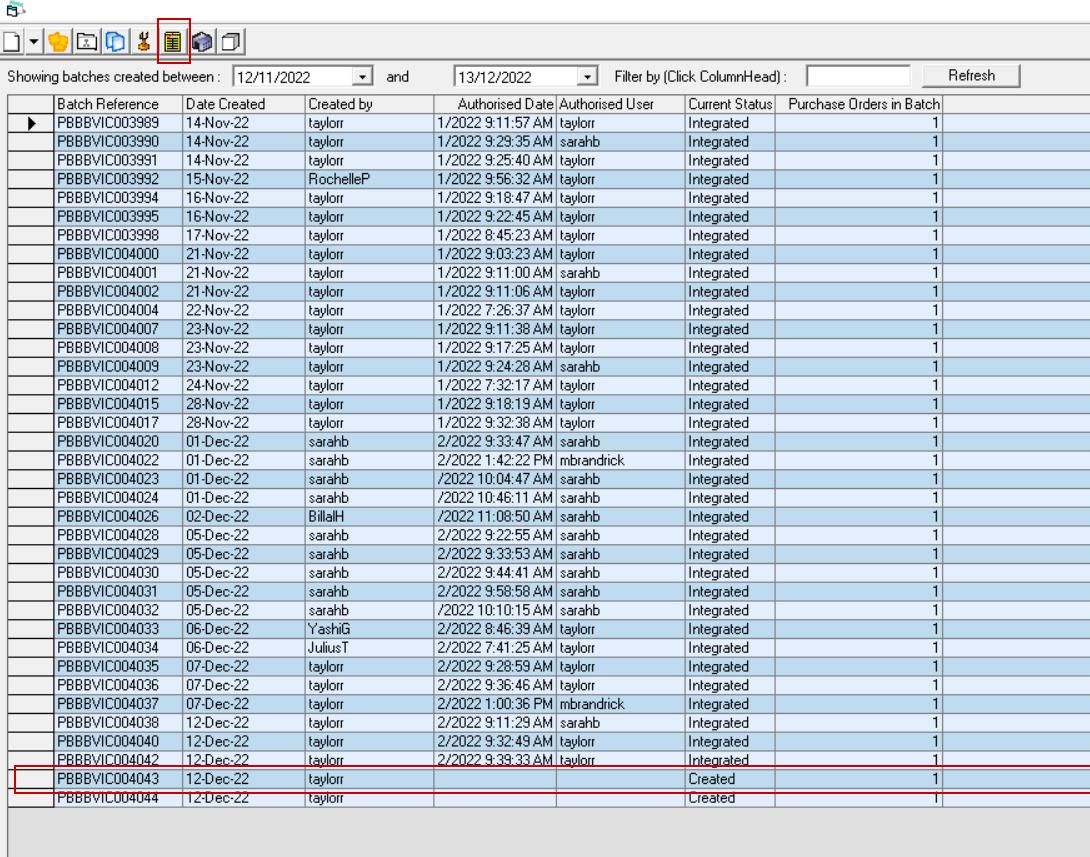
Task: Click the blue warehouse building toolbar icon
Action: [202, 42]
